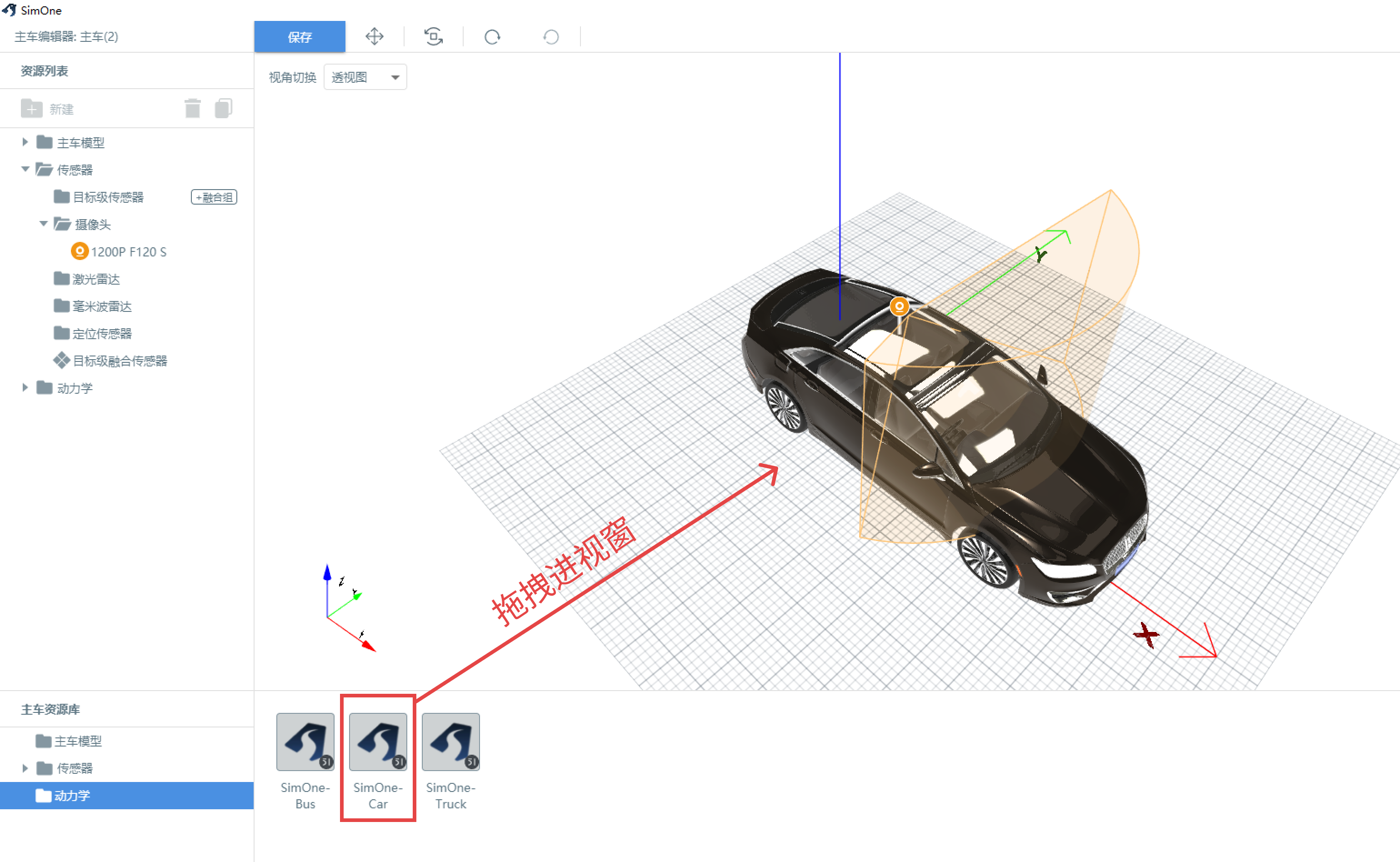Click the 主车模型 label in resource list

81,142
